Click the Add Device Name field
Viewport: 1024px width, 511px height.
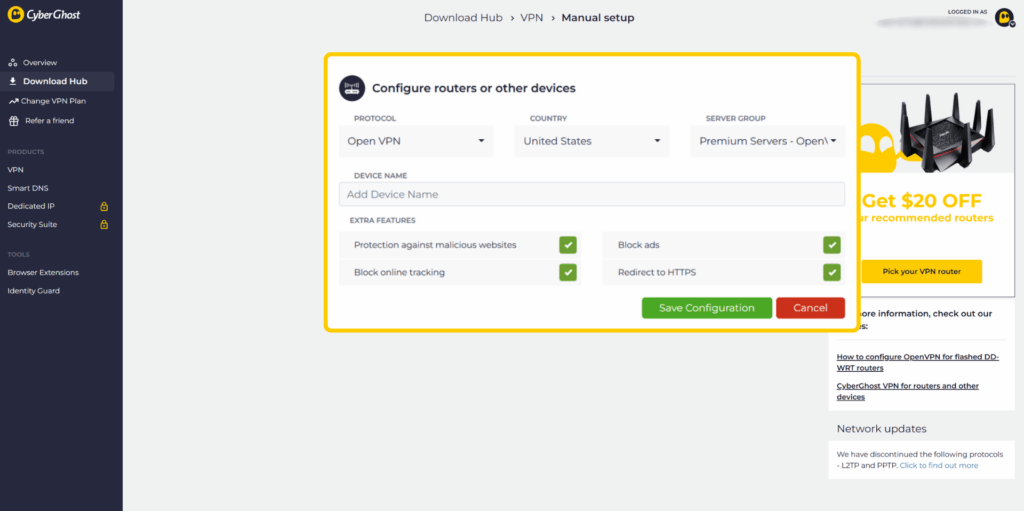coord(591,194)
